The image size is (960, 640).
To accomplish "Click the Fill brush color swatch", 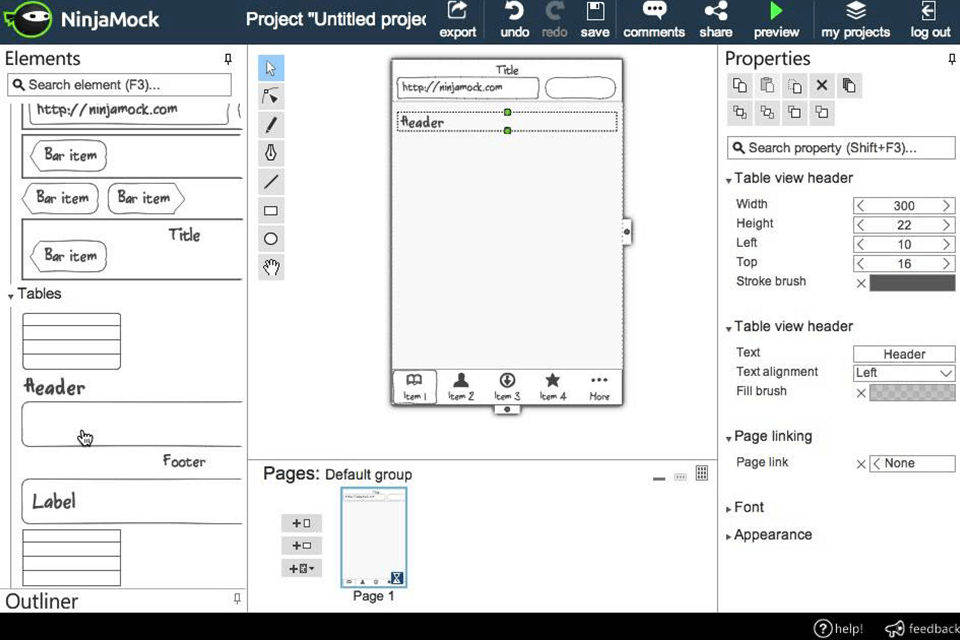I will coord(912,393).
